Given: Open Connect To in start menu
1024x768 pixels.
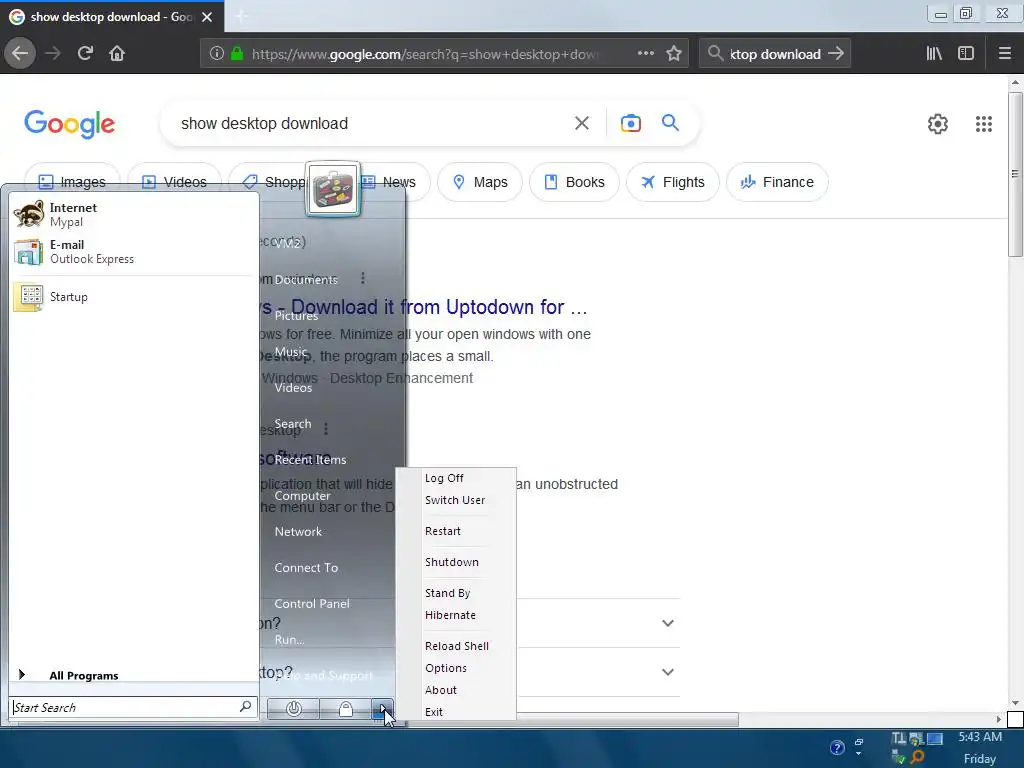Looking at the screenshot, I should pyautogui.click(x=306, y=568).
